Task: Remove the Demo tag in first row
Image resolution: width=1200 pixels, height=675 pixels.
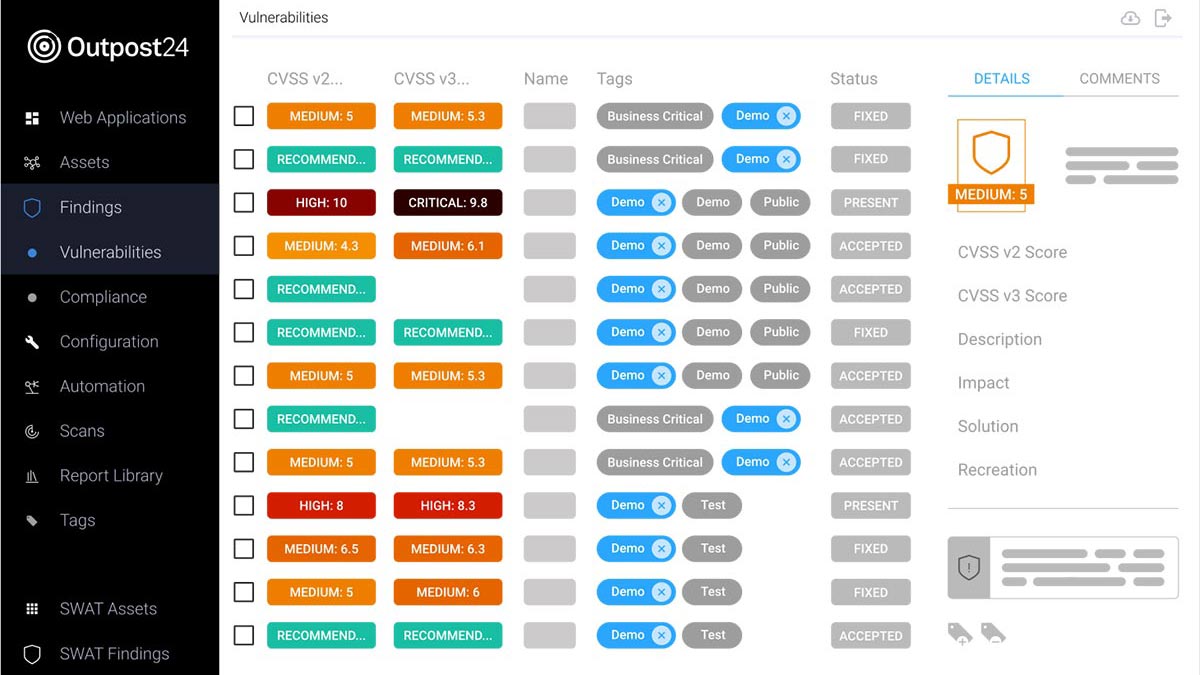Action: pos(786,116)
